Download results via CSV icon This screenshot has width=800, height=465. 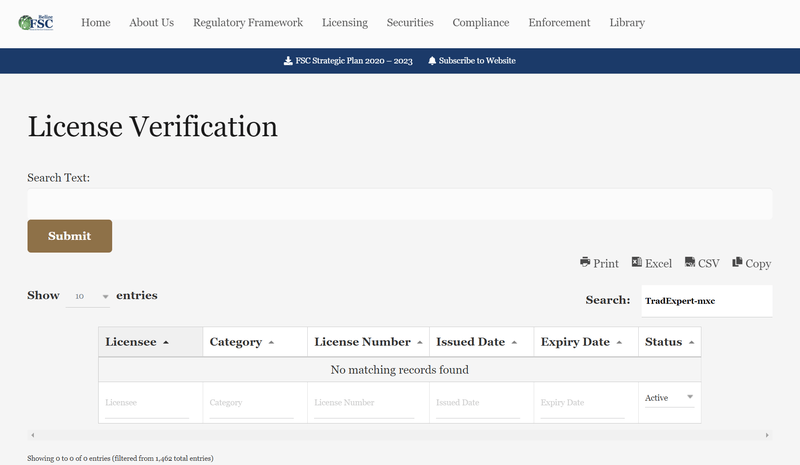(690, 263)
